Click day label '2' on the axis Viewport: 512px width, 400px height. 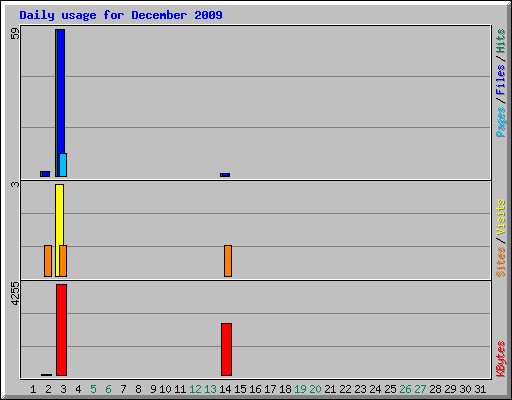click(48, 389)
